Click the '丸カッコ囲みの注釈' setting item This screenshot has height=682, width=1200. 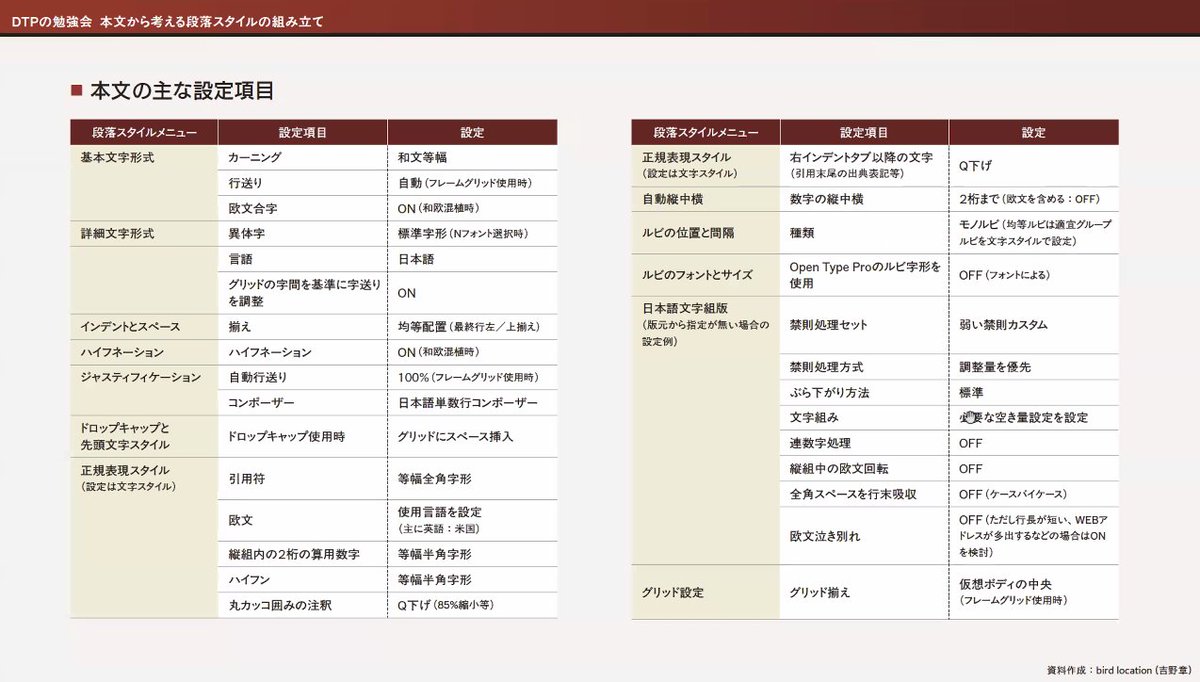coord(279,605)
